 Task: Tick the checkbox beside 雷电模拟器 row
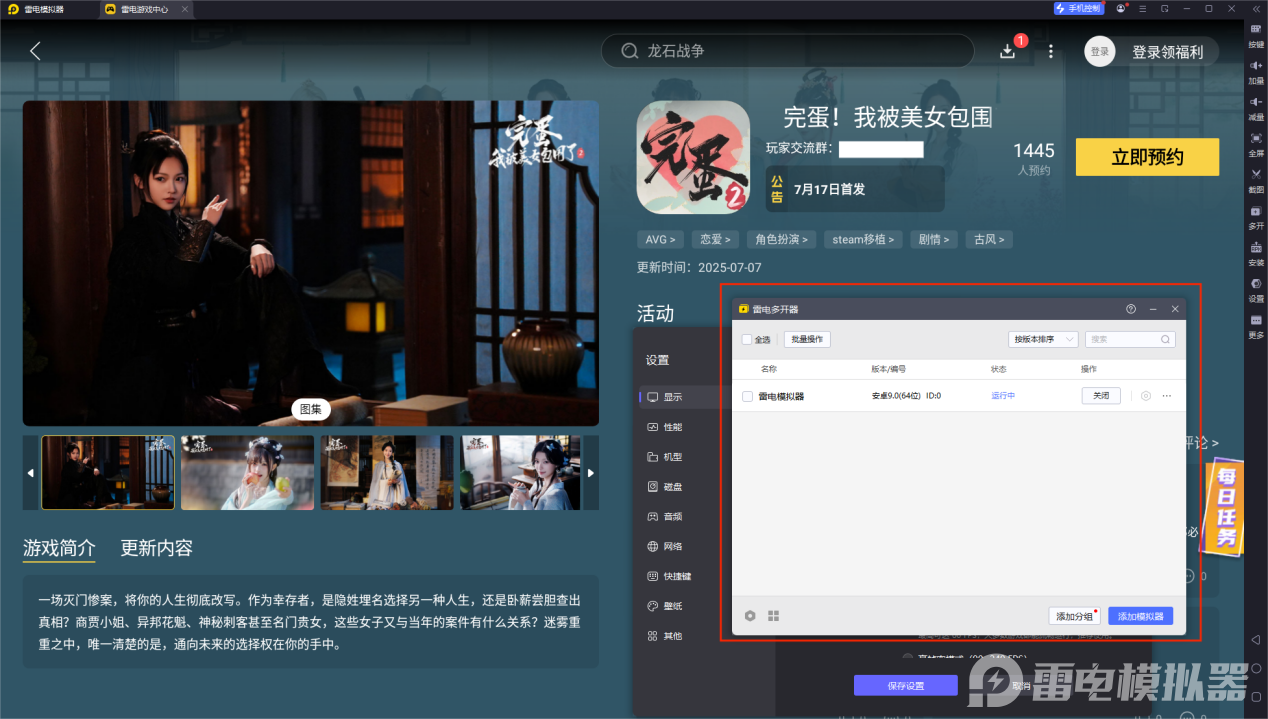pos(747,396)
